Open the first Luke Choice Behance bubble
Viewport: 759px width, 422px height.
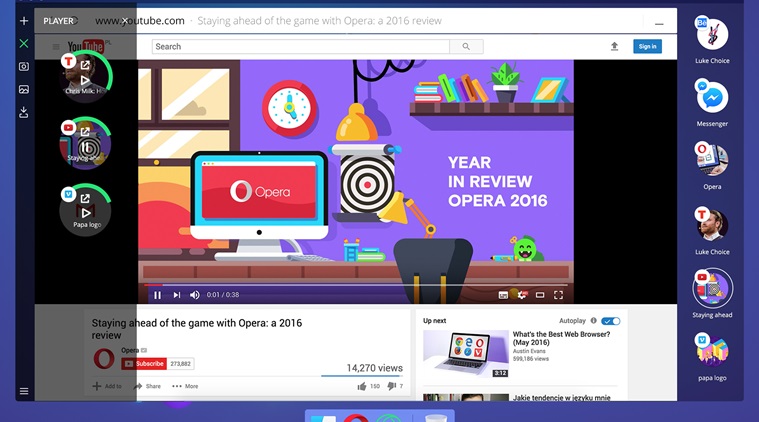click(712, 34)
